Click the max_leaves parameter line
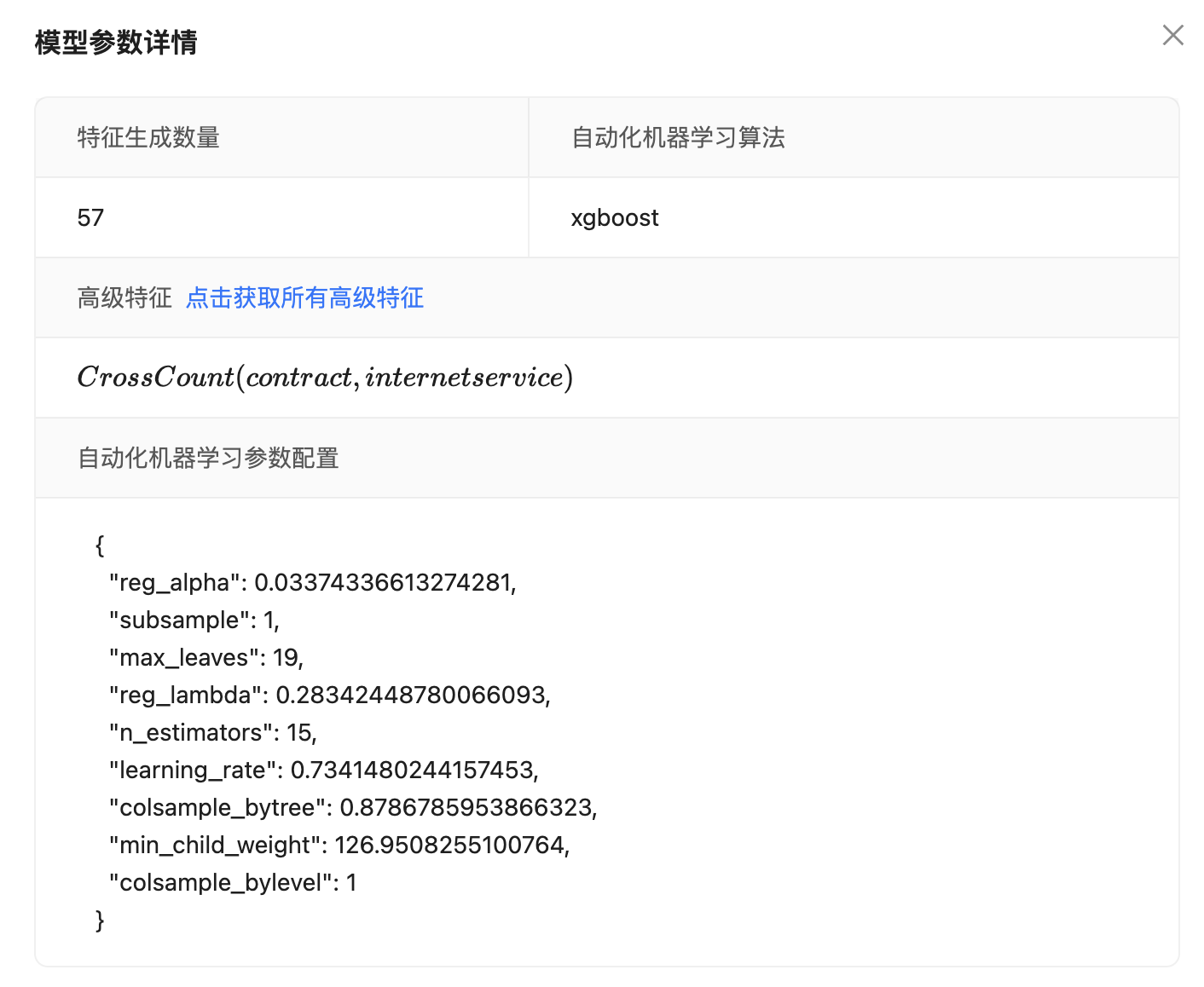Viewport: 1204px width, 987px height. (205, 658)
